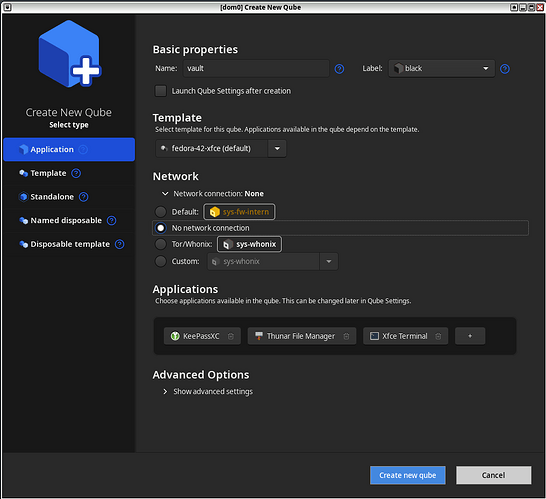Image resolution: width=546 pixels, height=499 pixels.
Task: Click the black label cube icon
Action: tap(398, 69)
